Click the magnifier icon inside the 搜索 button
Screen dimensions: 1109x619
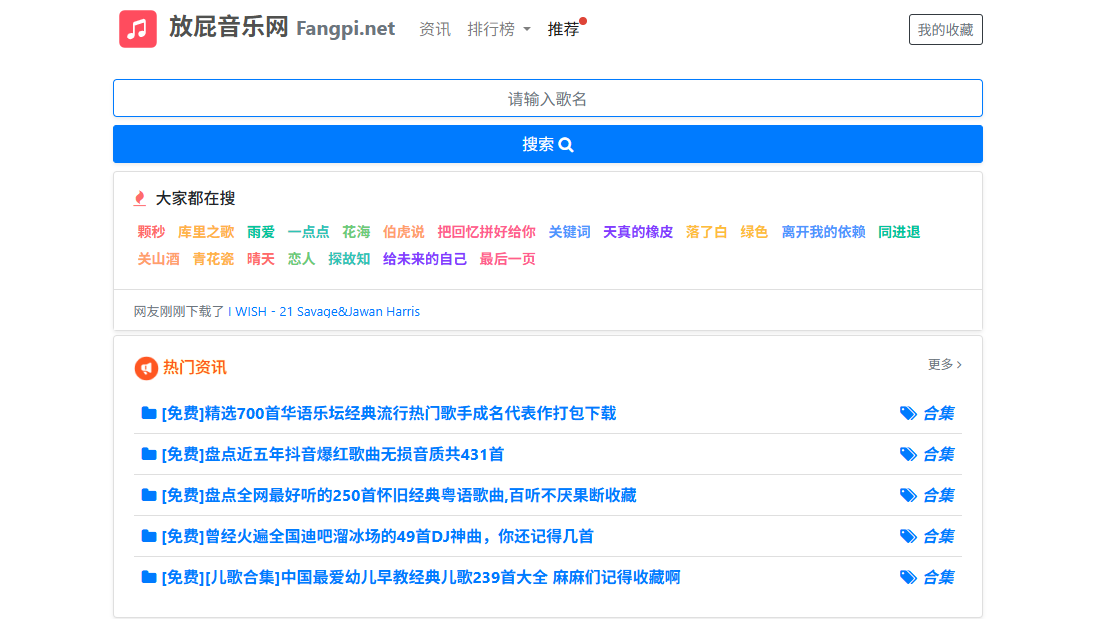567,144
